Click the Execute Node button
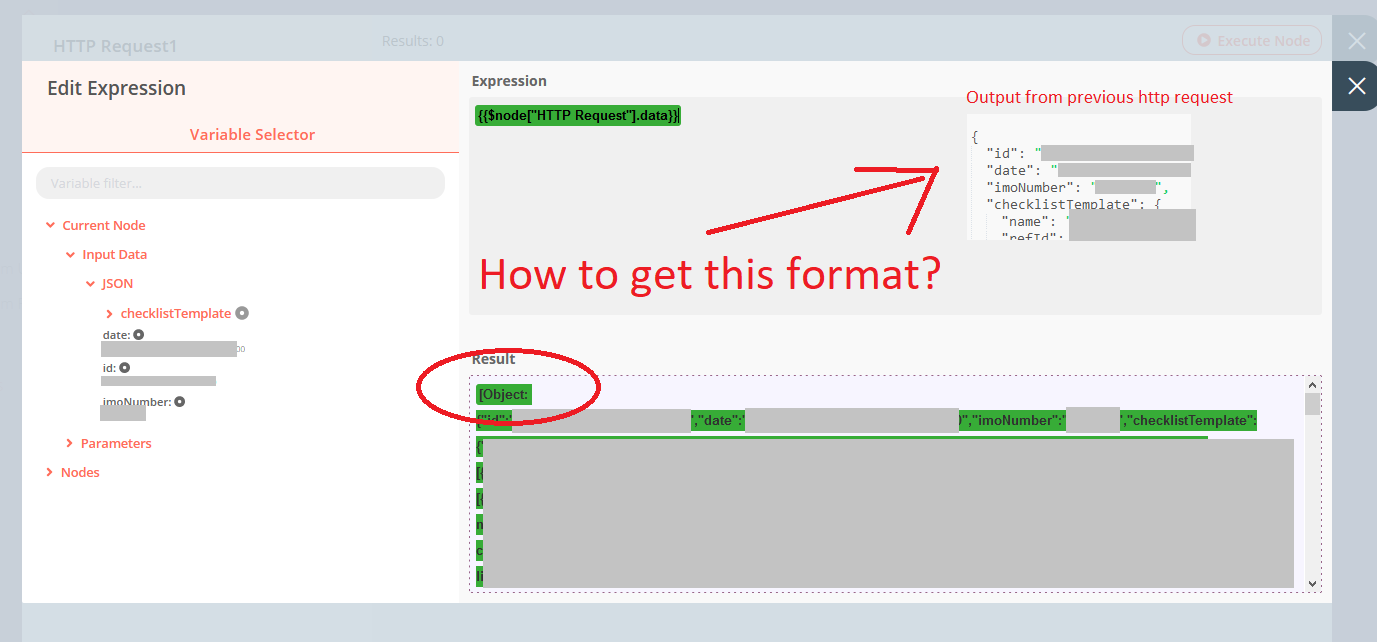This screenshot has height=642, width=1377. [x=1252, y=41]
